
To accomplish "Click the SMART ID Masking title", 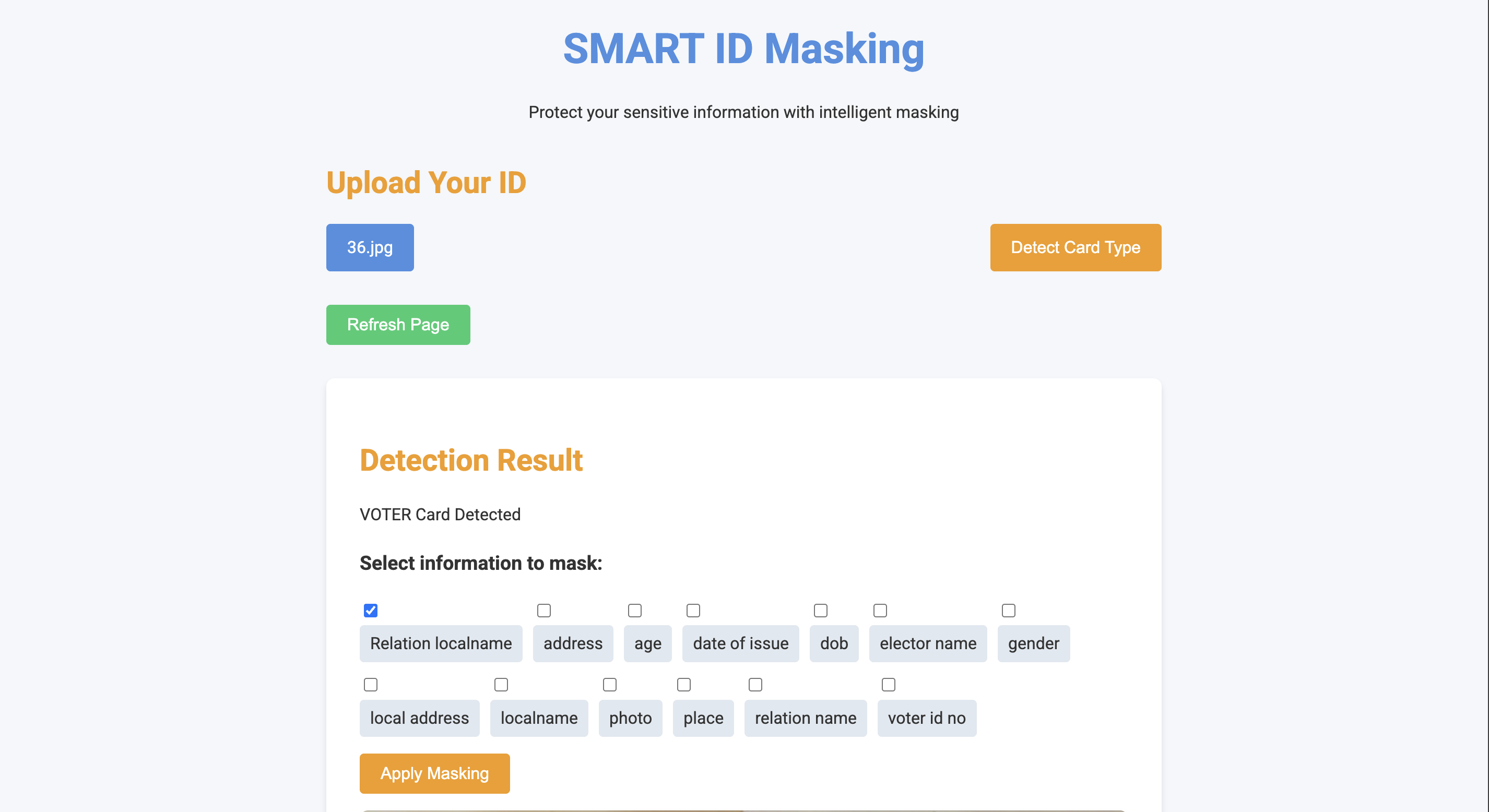I will pos(744,49).
